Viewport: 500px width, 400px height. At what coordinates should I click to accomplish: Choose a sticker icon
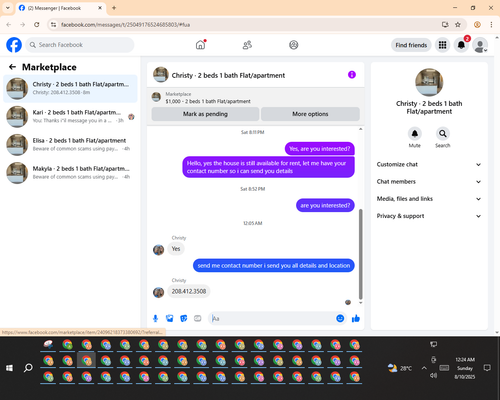184,318
